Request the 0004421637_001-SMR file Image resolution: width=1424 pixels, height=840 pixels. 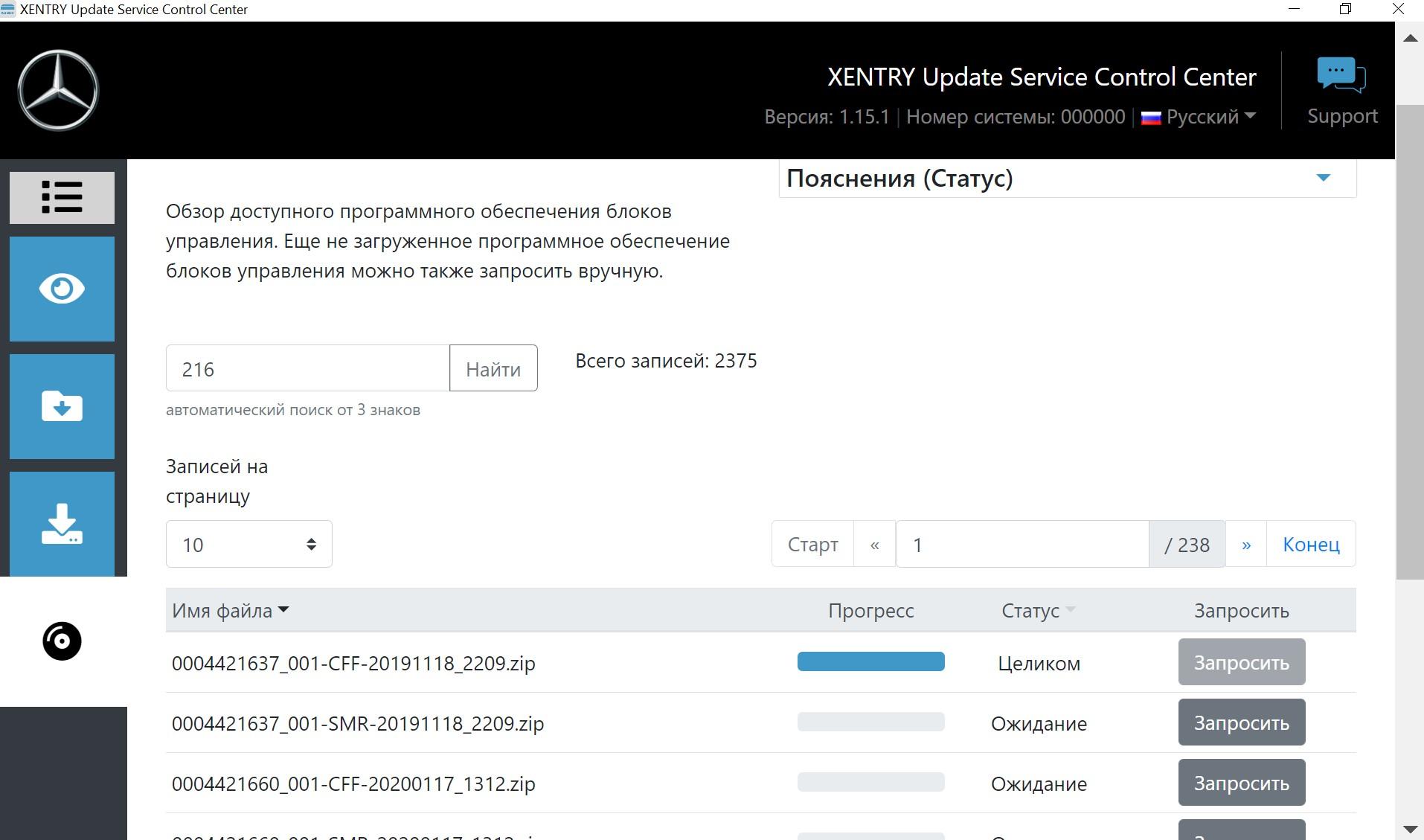point(1241,722)
